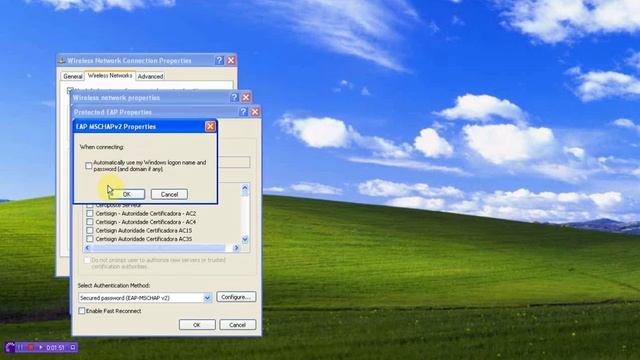Select the Wireless Networks tab
Image resolution: width=640 pixels, height=360 pixels.
click(110, 76)
